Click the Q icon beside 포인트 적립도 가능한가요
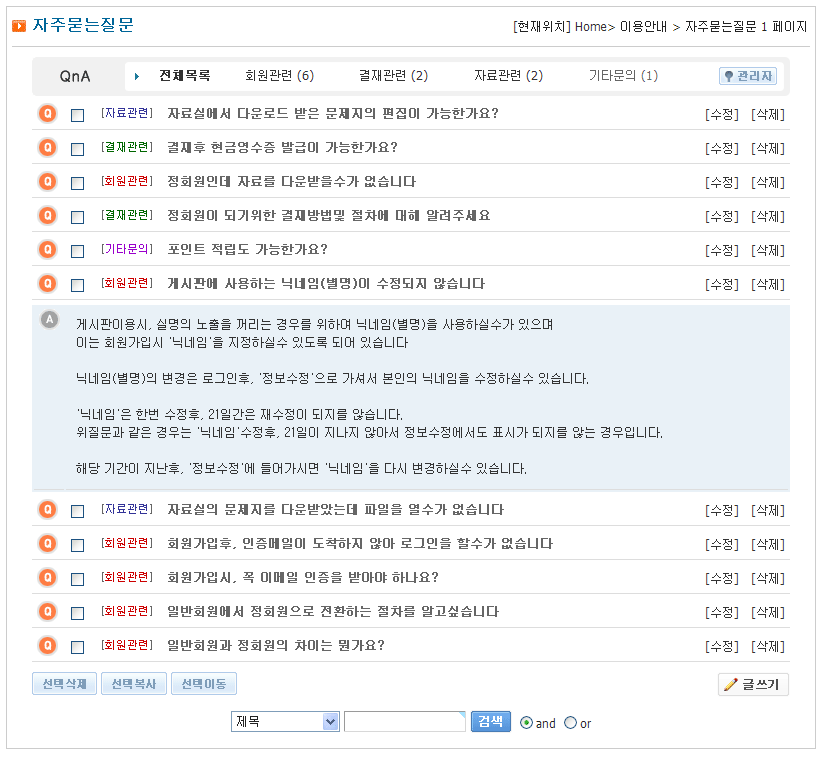The image size is (825, 759). 47,249
